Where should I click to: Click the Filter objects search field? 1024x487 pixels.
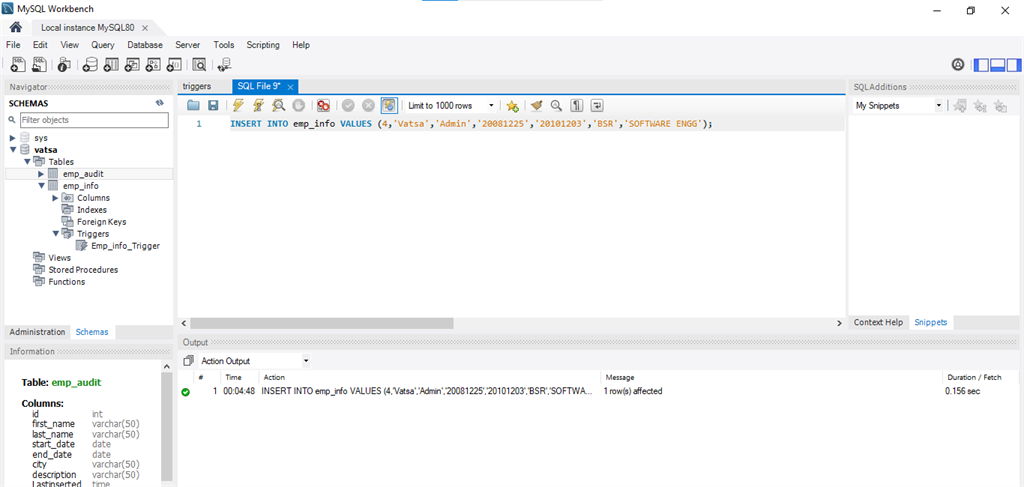click(x=94, y=120)
